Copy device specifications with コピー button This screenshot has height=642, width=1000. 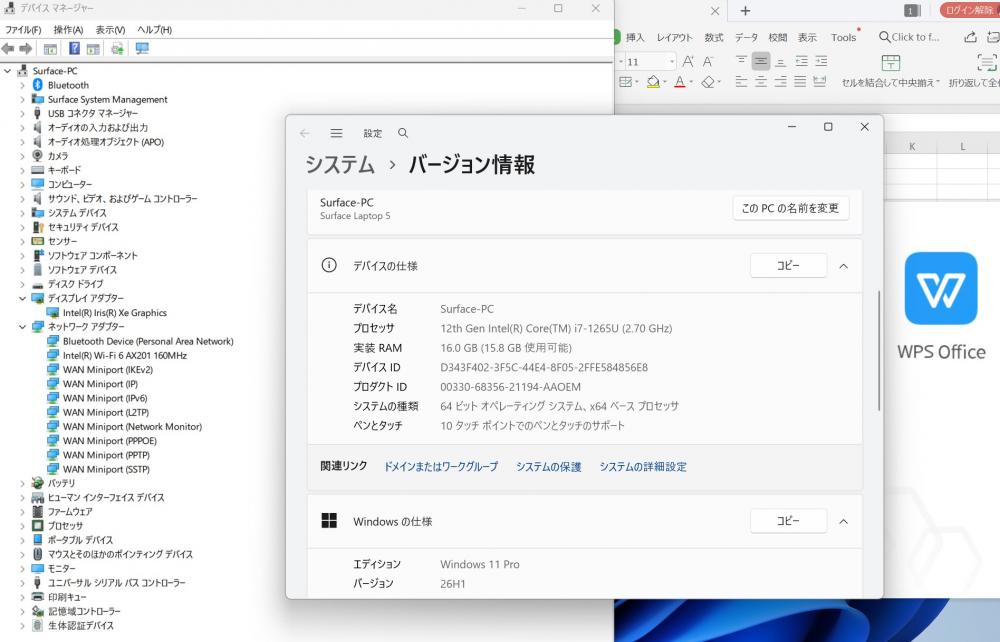coord(788,266)
